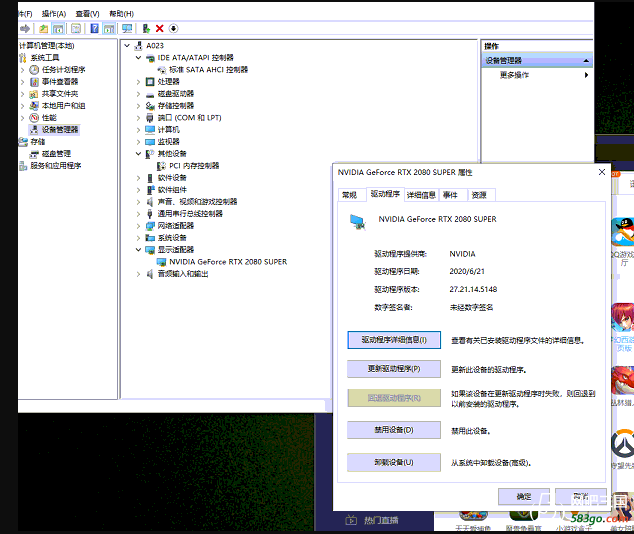634x534 pixels.
Task: Click the driver date value 2020/6/21
Action: [467, 272]
